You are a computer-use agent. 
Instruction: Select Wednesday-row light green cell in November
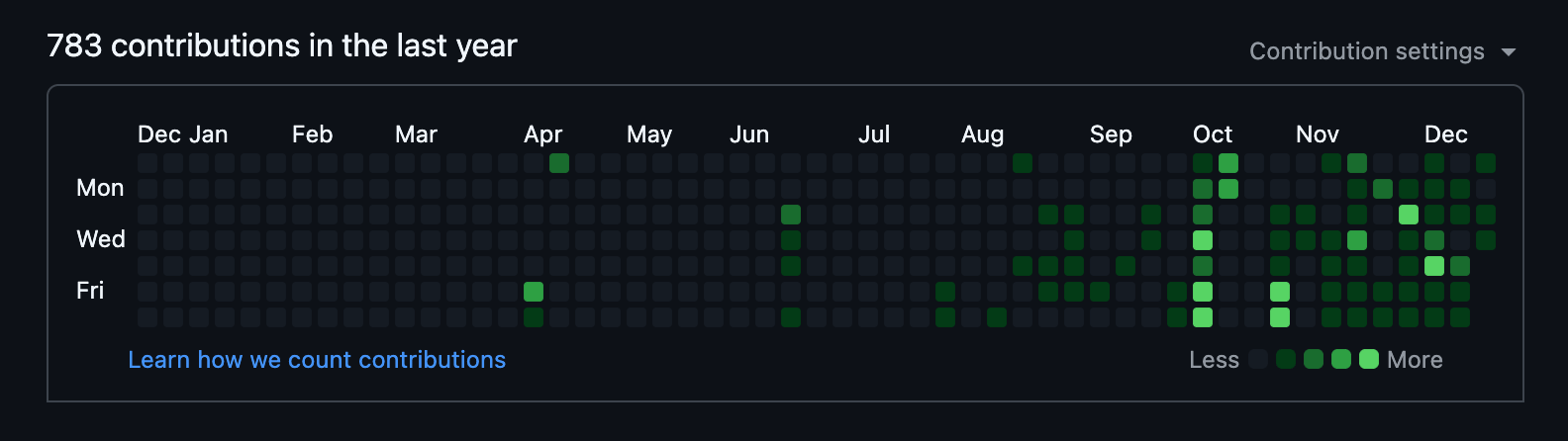1357,240
